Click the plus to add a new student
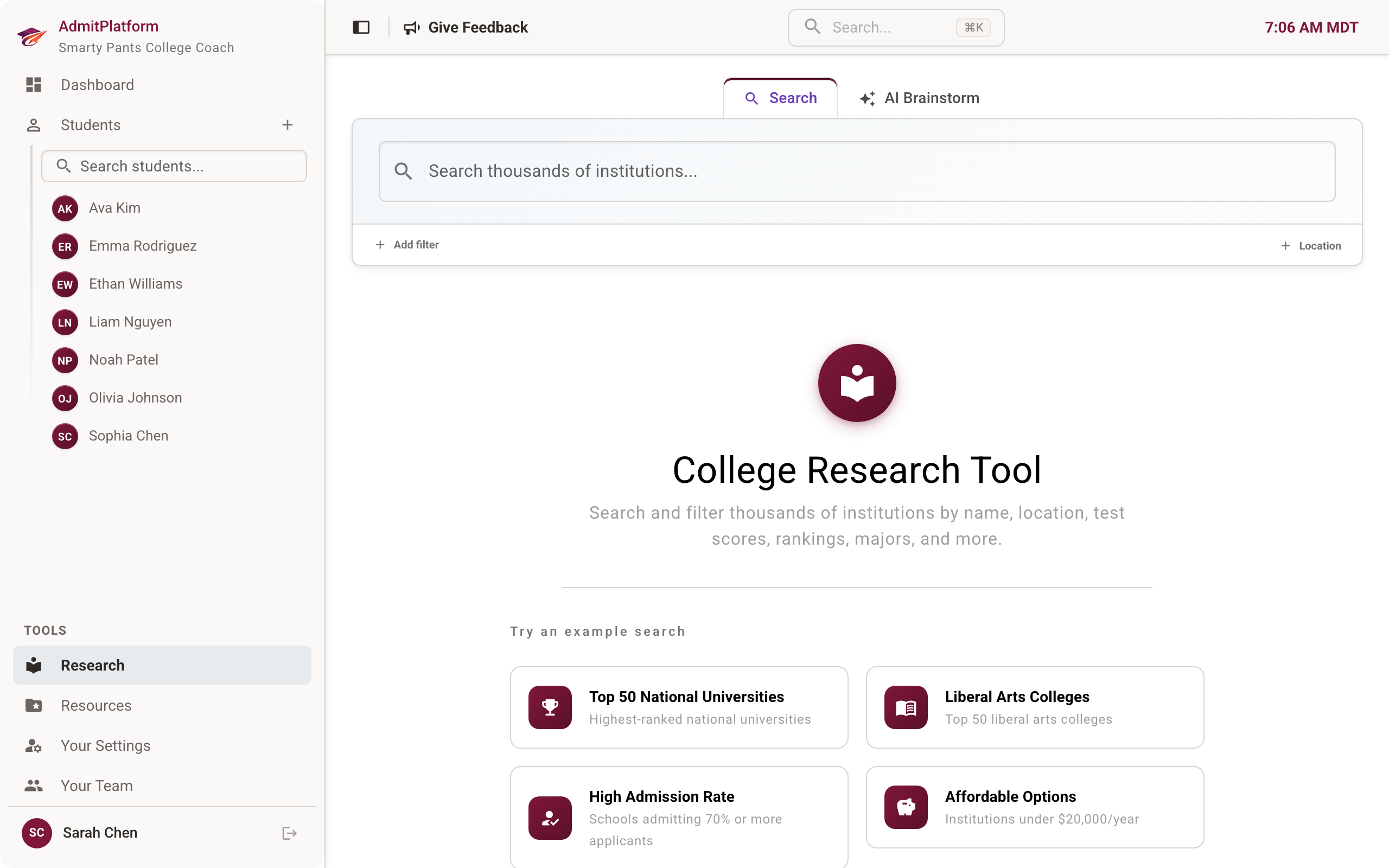This screenshot has width=1389, height=868. point(288,125)
